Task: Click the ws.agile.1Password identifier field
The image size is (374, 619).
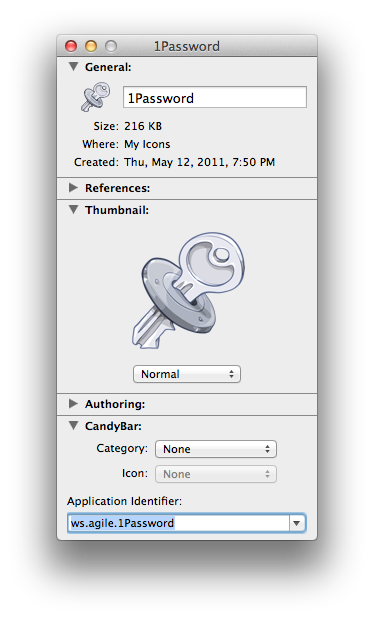Action: [179, 523]
